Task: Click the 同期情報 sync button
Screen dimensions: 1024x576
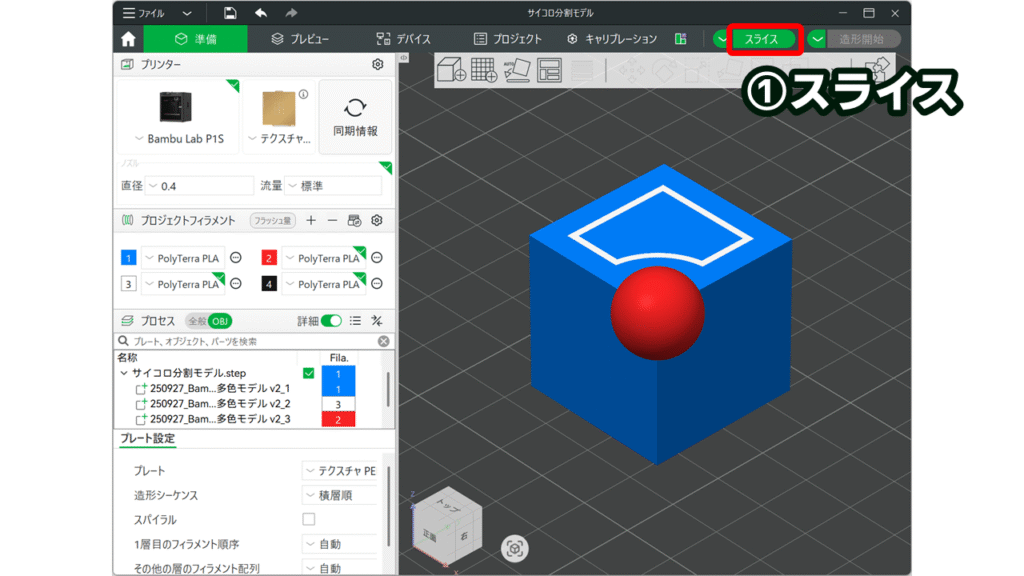Action: 355,117
